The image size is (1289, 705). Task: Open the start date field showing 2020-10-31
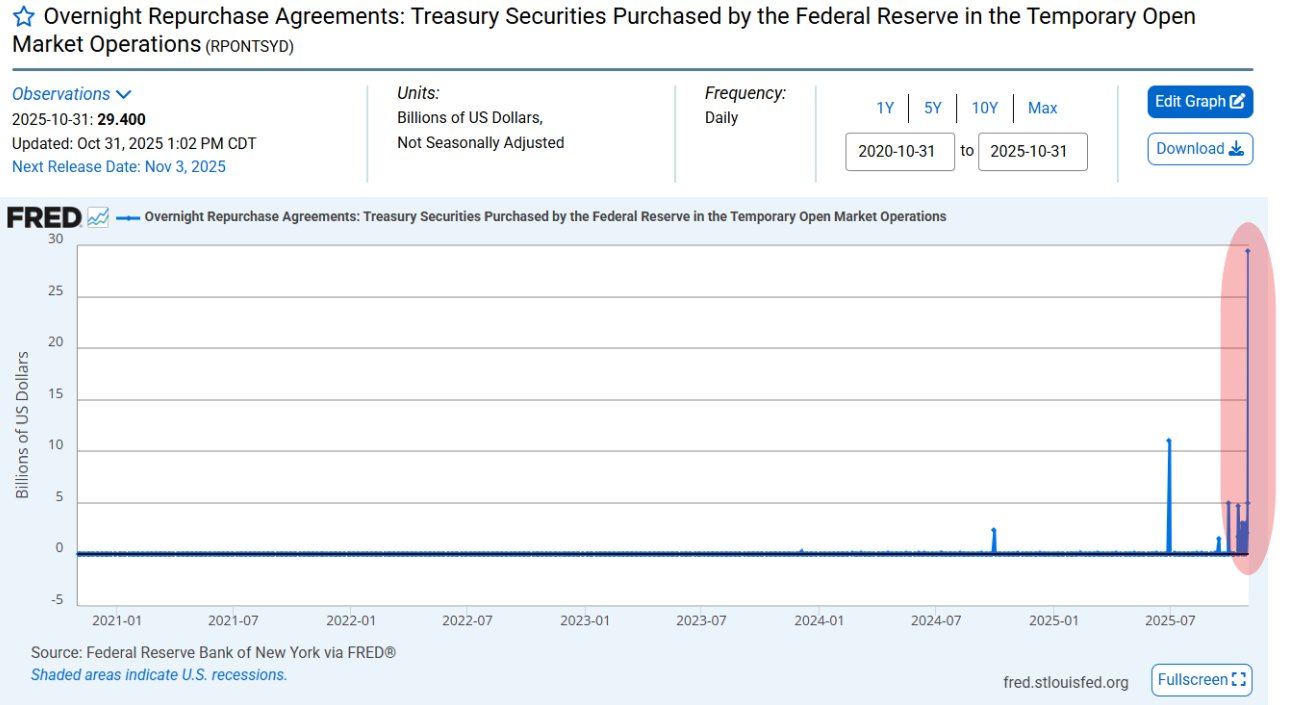pos(900,151)
